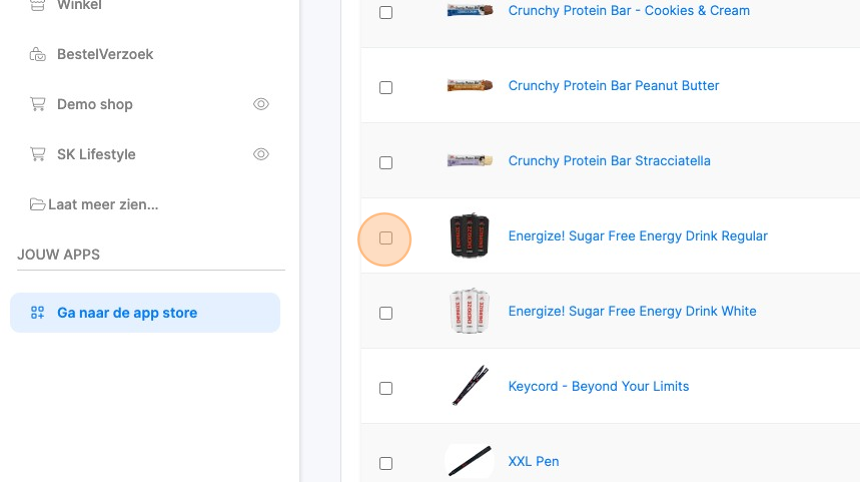Tick the Keycord - Beyond Your Limits checkbox
This screenshot has width=860, height=482.
coord(386,388)
